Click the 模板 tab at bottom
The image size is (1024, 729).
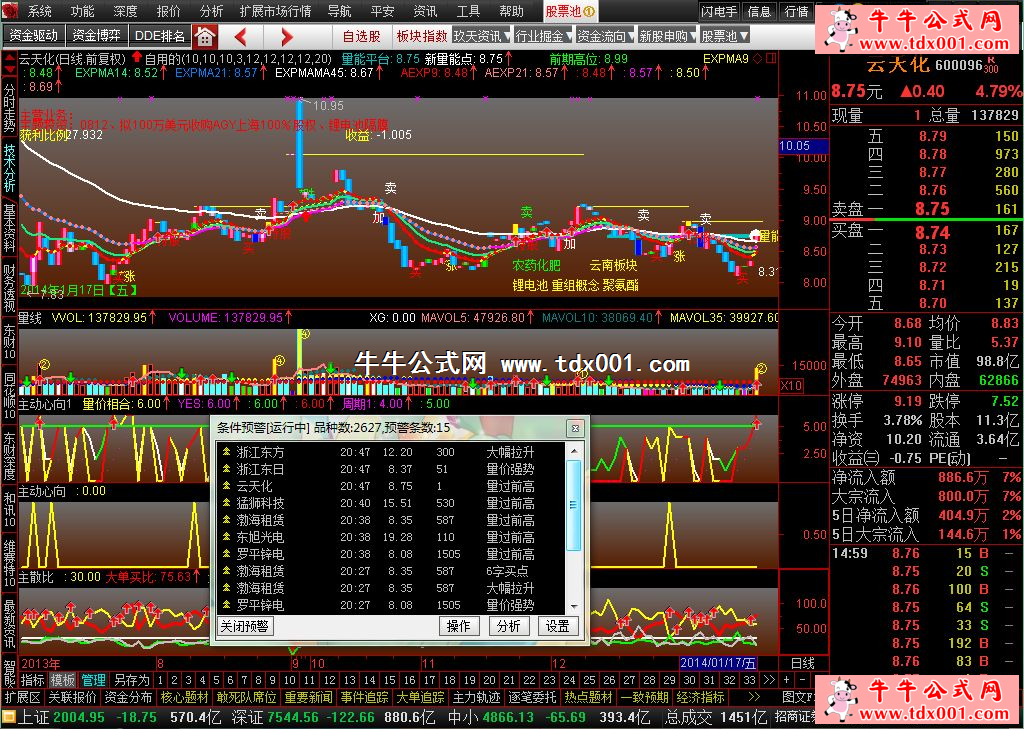pyautogui.click(x=63, y=680)
